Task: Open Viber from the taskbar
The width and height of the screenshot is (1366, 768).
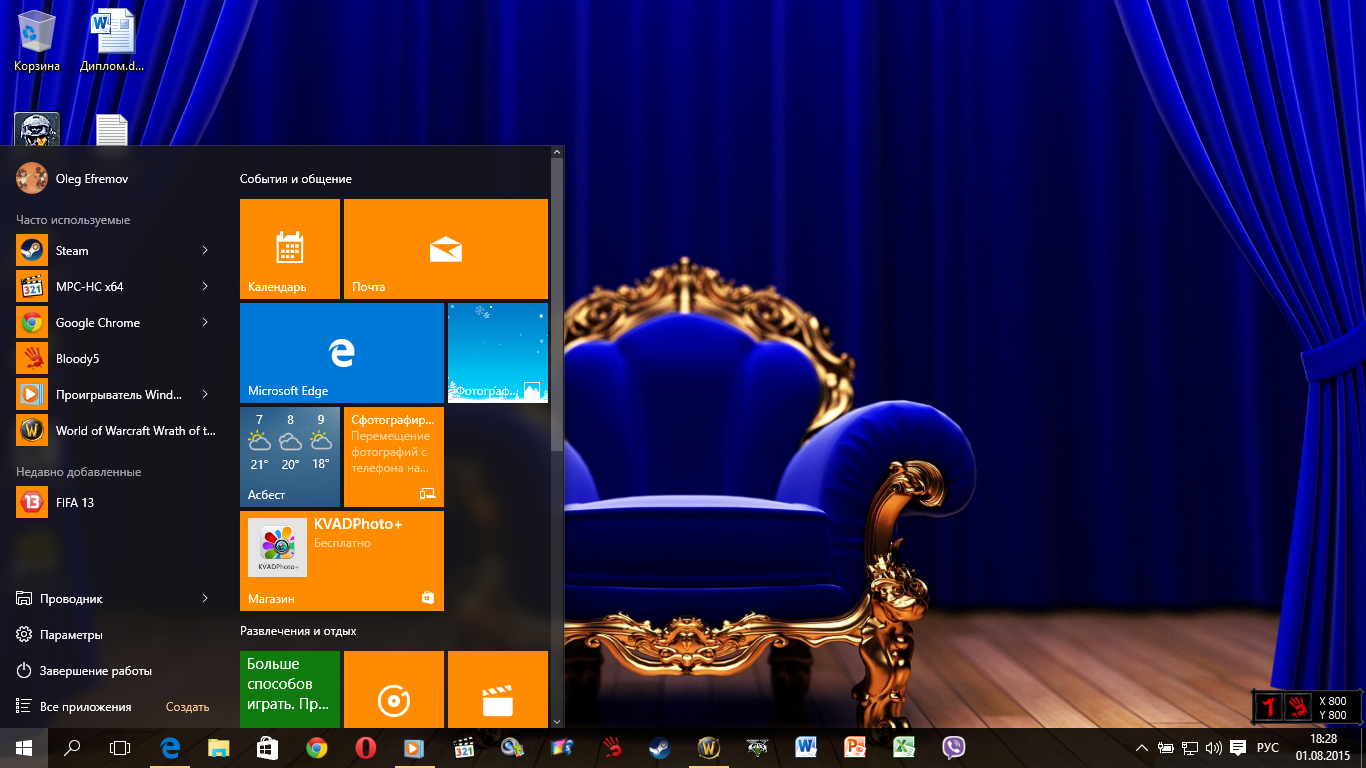Action: point(953,747)
